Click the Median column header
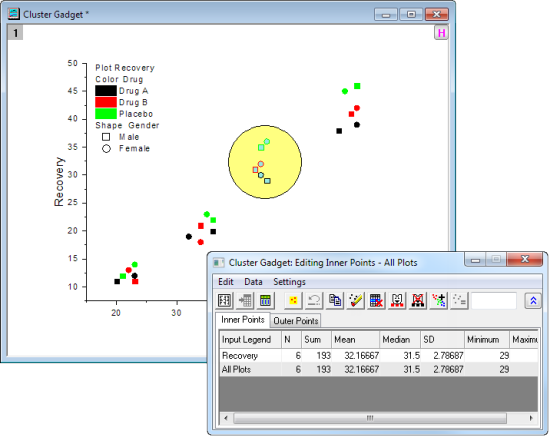This screenshot has height=437, width=550. pos(400,339)
